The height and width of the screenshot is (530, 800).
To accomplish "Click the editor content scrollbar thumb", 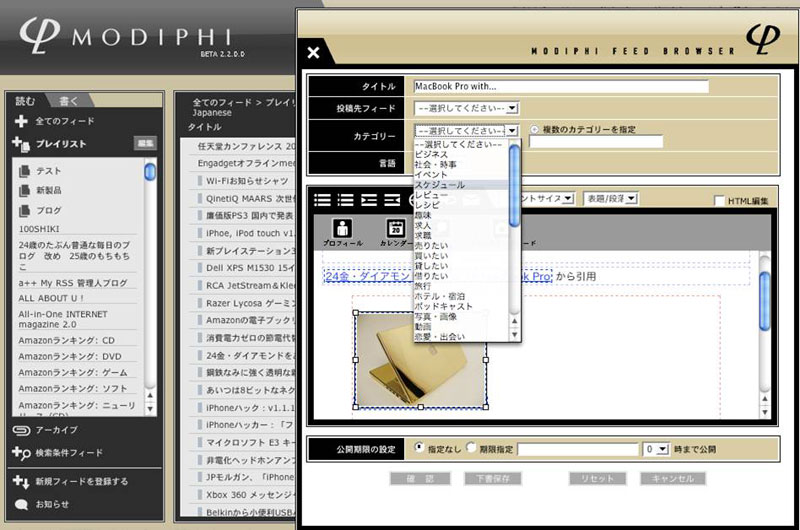I will (x=764, y=301).
